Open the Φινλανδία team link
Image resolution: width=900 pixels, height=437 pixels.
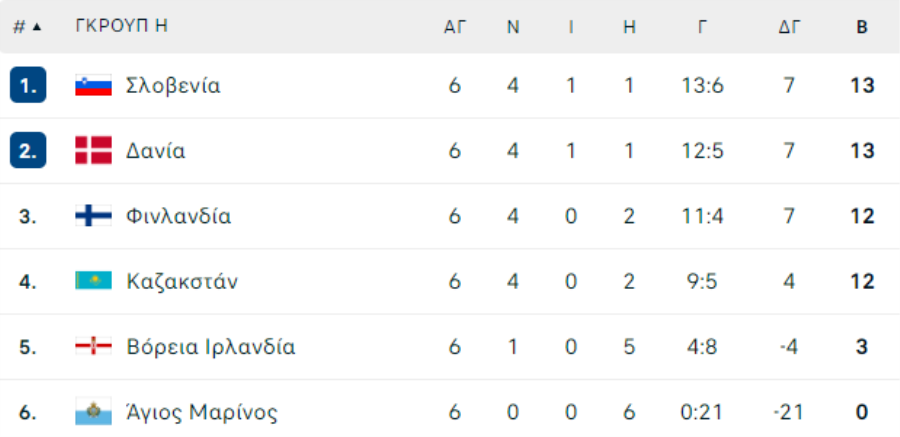click(x=179, y=216)
